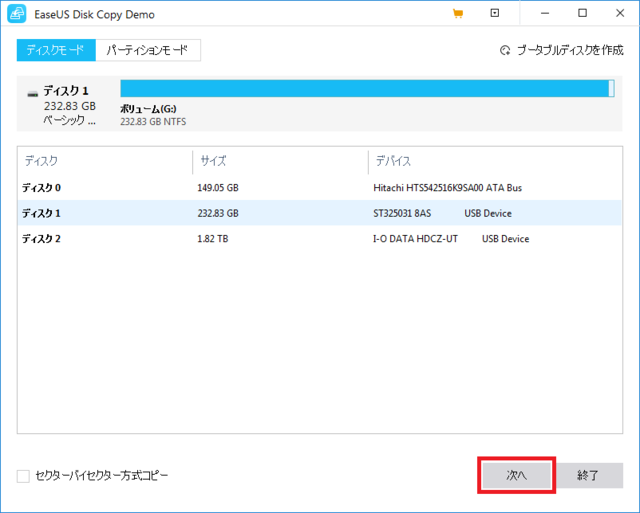Click the bootable disk creation icon
The height and width of the screenshot is (513, 640).
pyautogui.click(x=505, y=50)
